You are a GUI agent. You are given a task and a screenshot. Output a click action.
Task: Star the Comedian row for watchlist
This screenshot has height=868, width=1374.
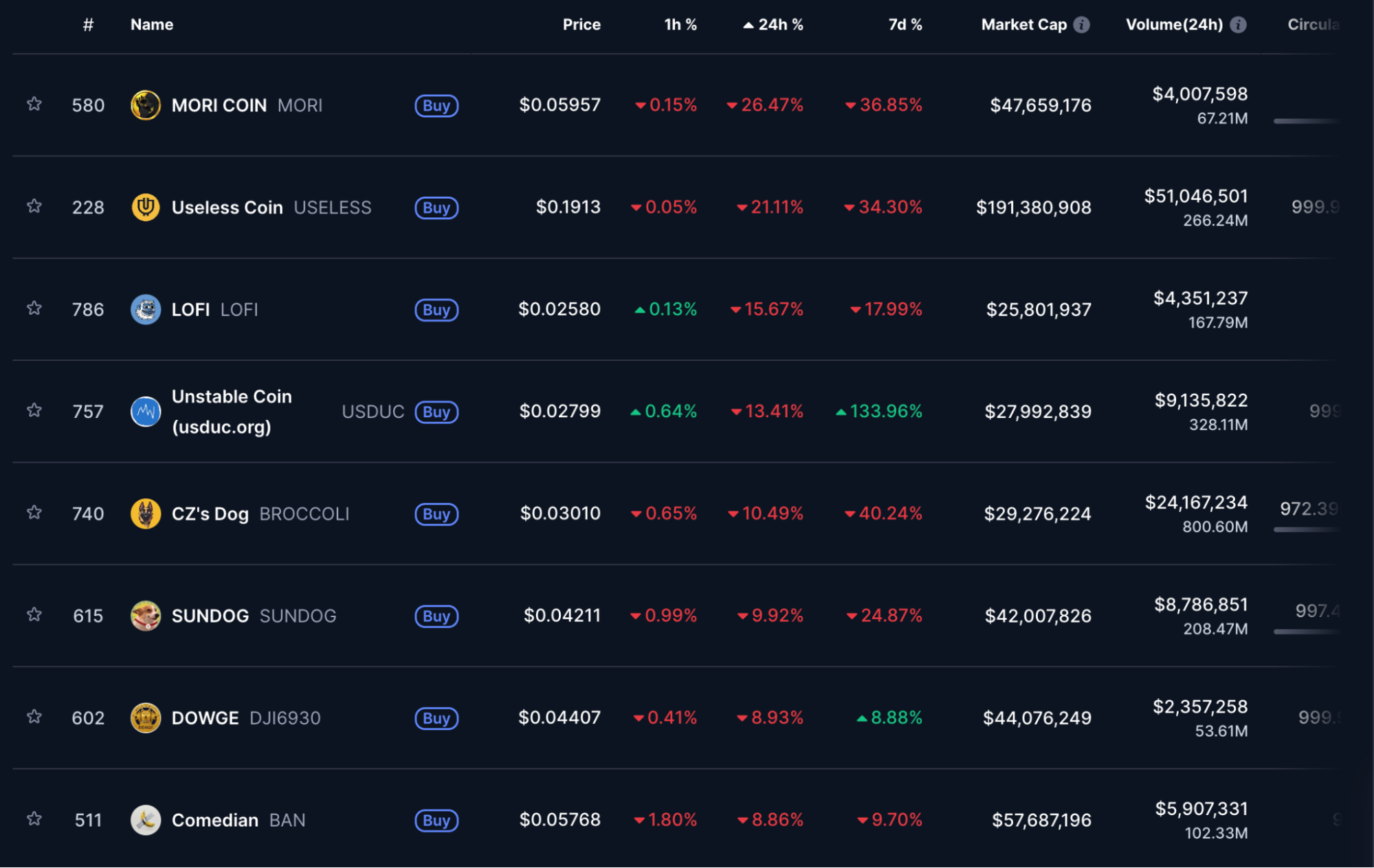point(34,820)
